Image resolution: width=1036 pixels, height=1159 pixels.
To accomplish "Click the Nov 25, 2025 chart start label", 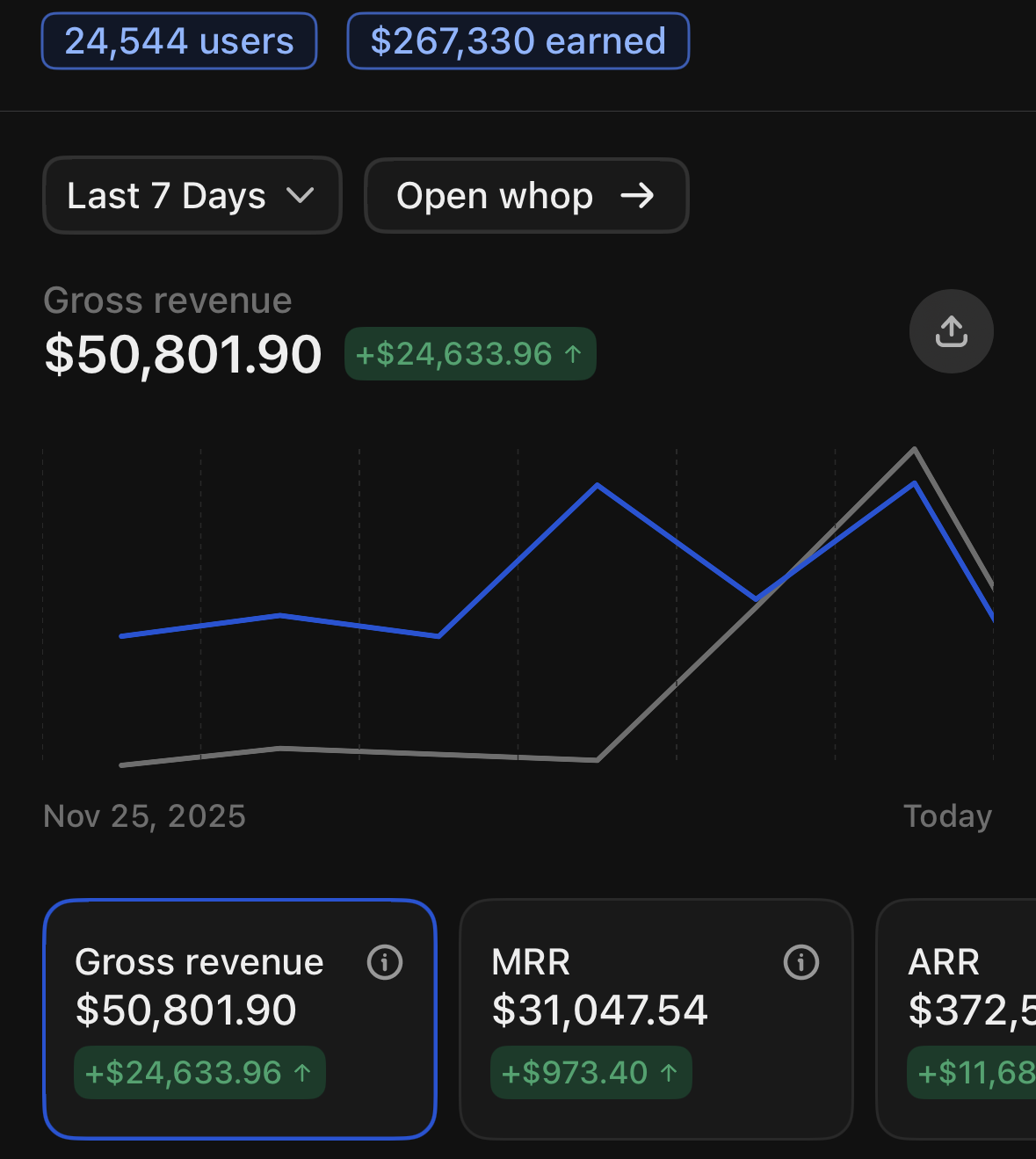I will [145, 816].
